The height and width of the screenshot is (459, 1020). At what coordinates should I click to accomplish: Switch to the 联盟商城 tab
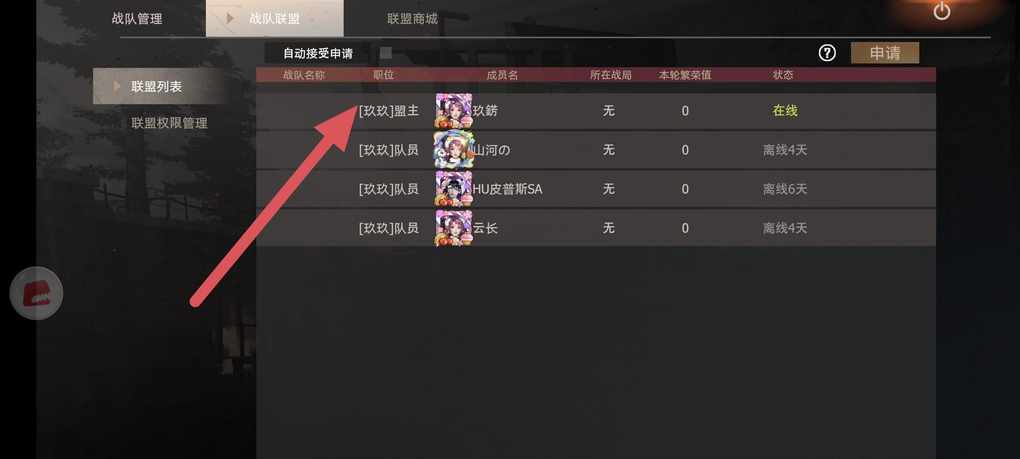[412, 19]
